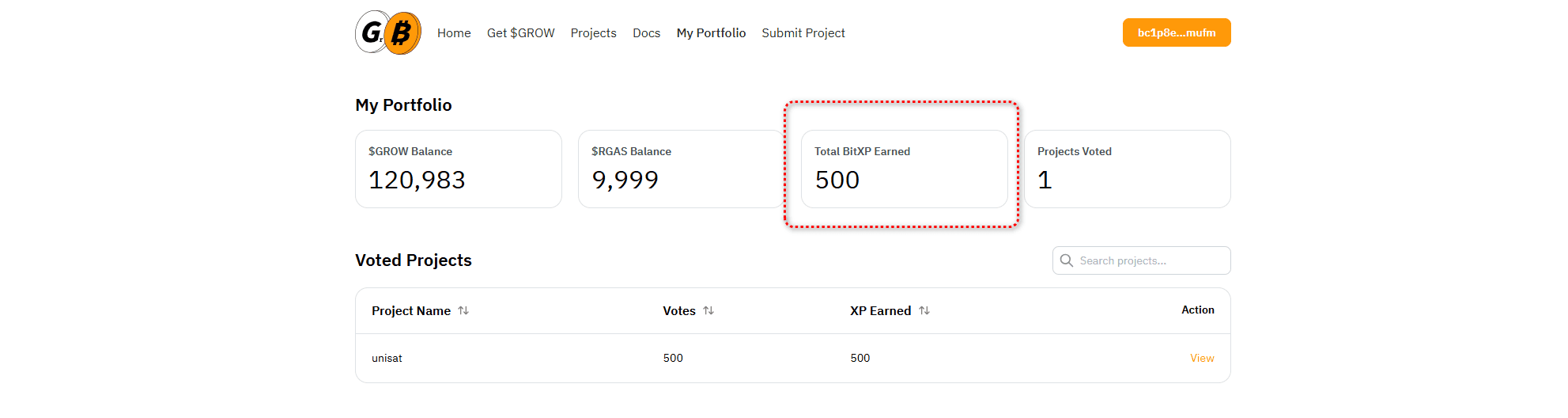Open the Submit Project page

click(x=803, y=32)
